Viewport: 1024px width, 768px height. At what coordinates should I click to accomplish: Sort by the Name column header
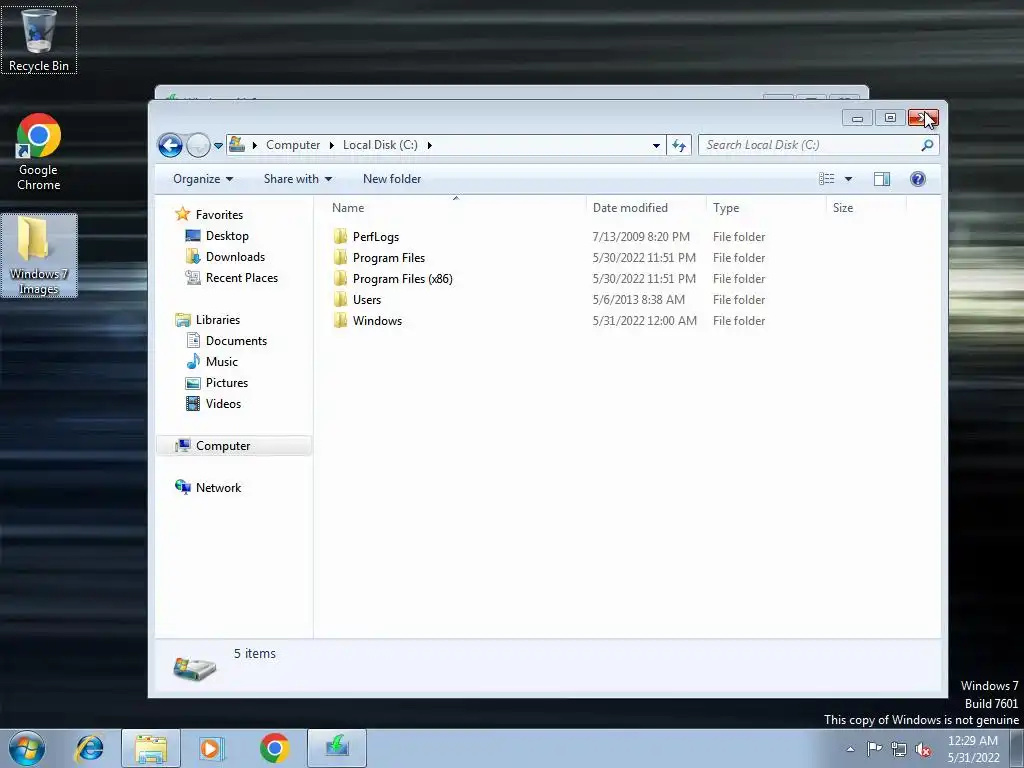455,208
